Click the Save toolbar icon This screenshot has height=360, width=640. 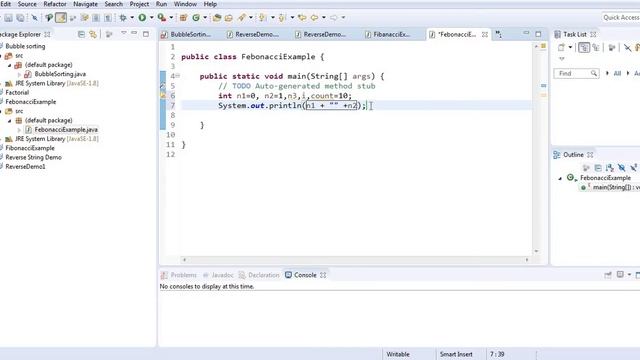click(x=9, y=18)
